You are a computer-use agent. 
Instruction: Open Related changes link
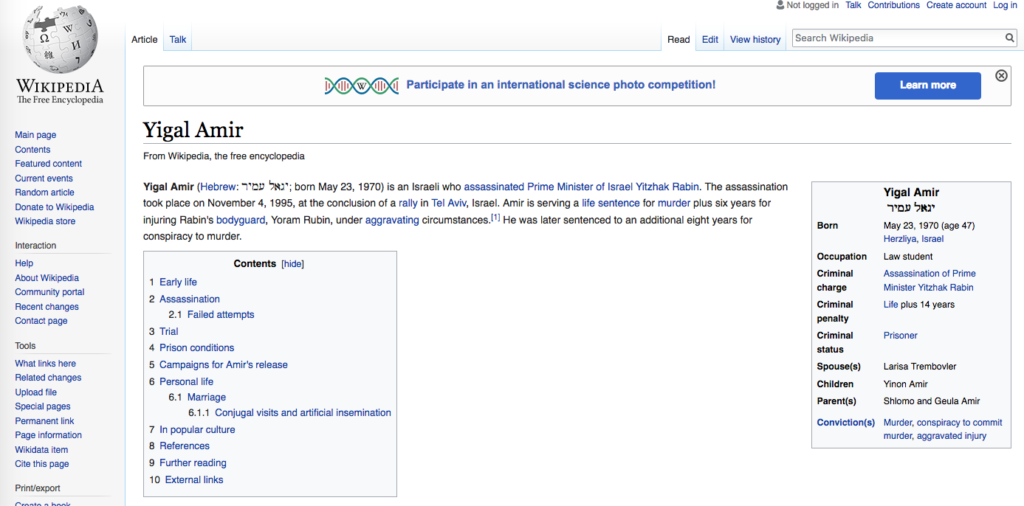coord(48,377)
